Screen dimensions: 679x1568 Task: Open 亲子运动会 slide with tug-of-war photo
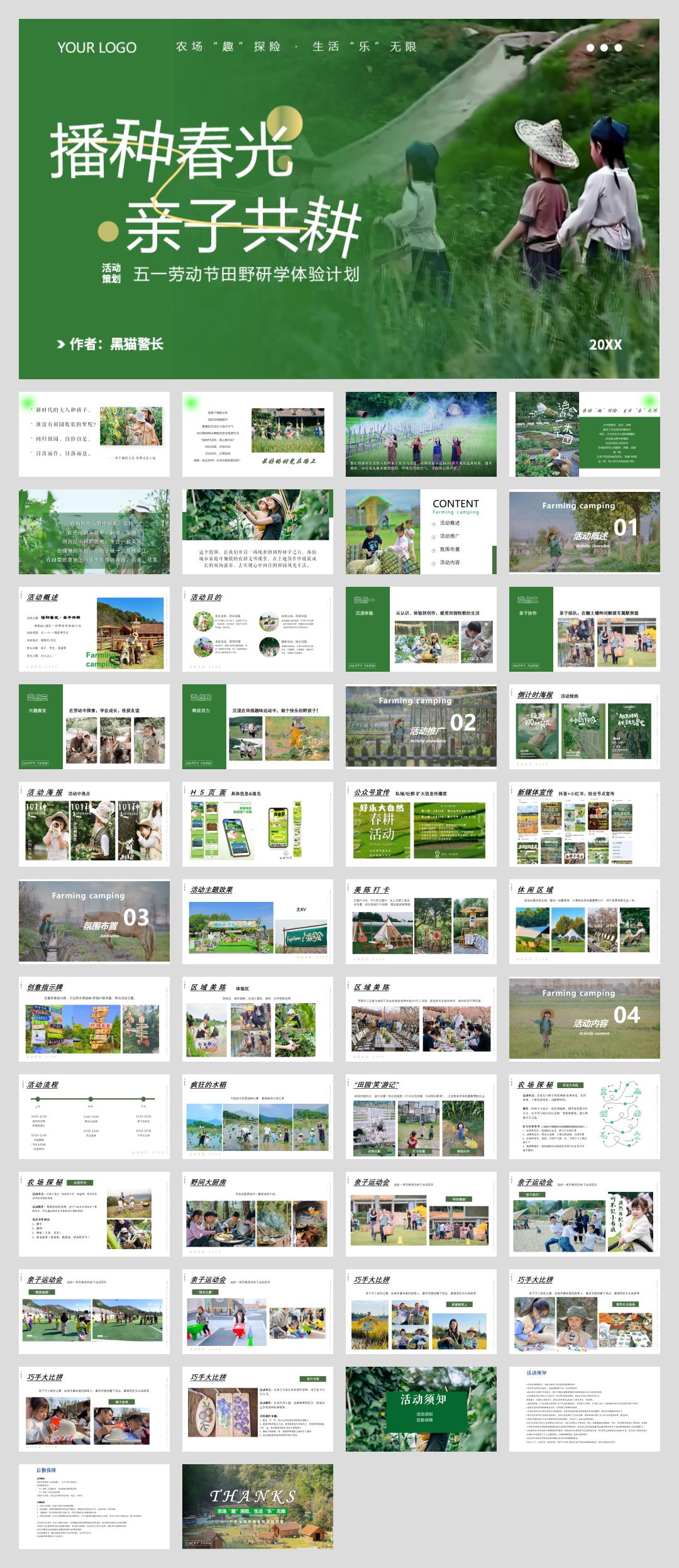click(x=585, y=1214)
